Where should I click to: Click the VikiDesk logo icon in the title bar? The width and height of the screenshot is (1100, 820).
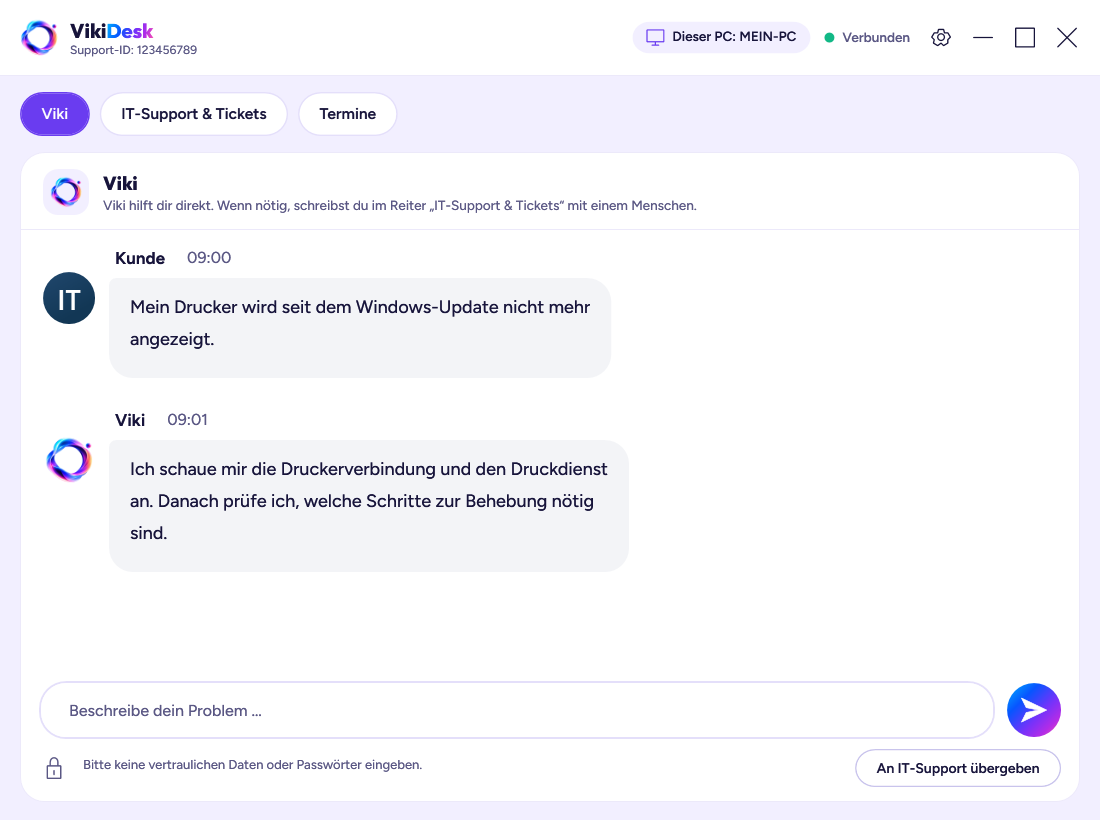(x=39, y=37)
